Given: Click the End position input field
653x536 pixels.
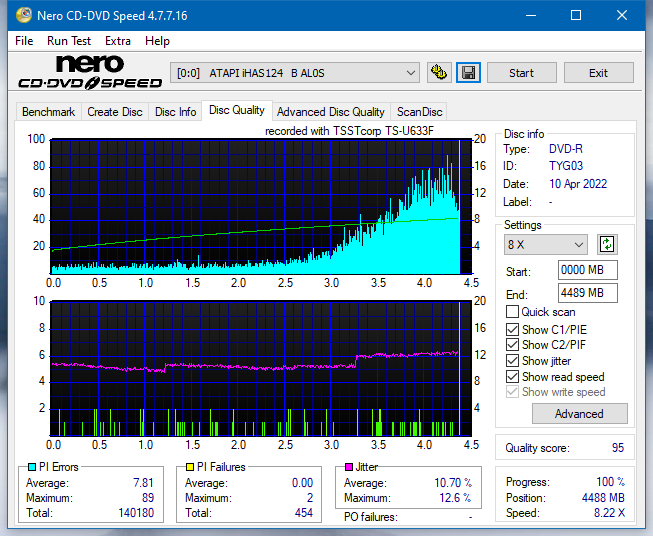Looking at the screenshot, I should pos(587,293).
